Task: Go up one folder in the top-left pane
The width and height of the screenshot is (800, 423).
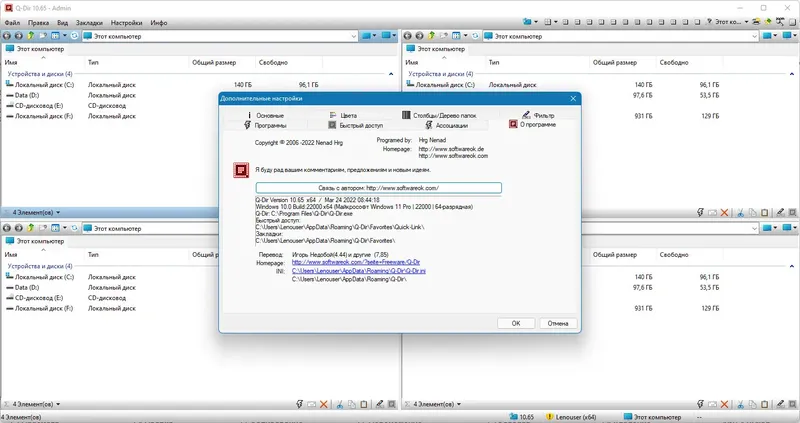Action: click(31, 36)
